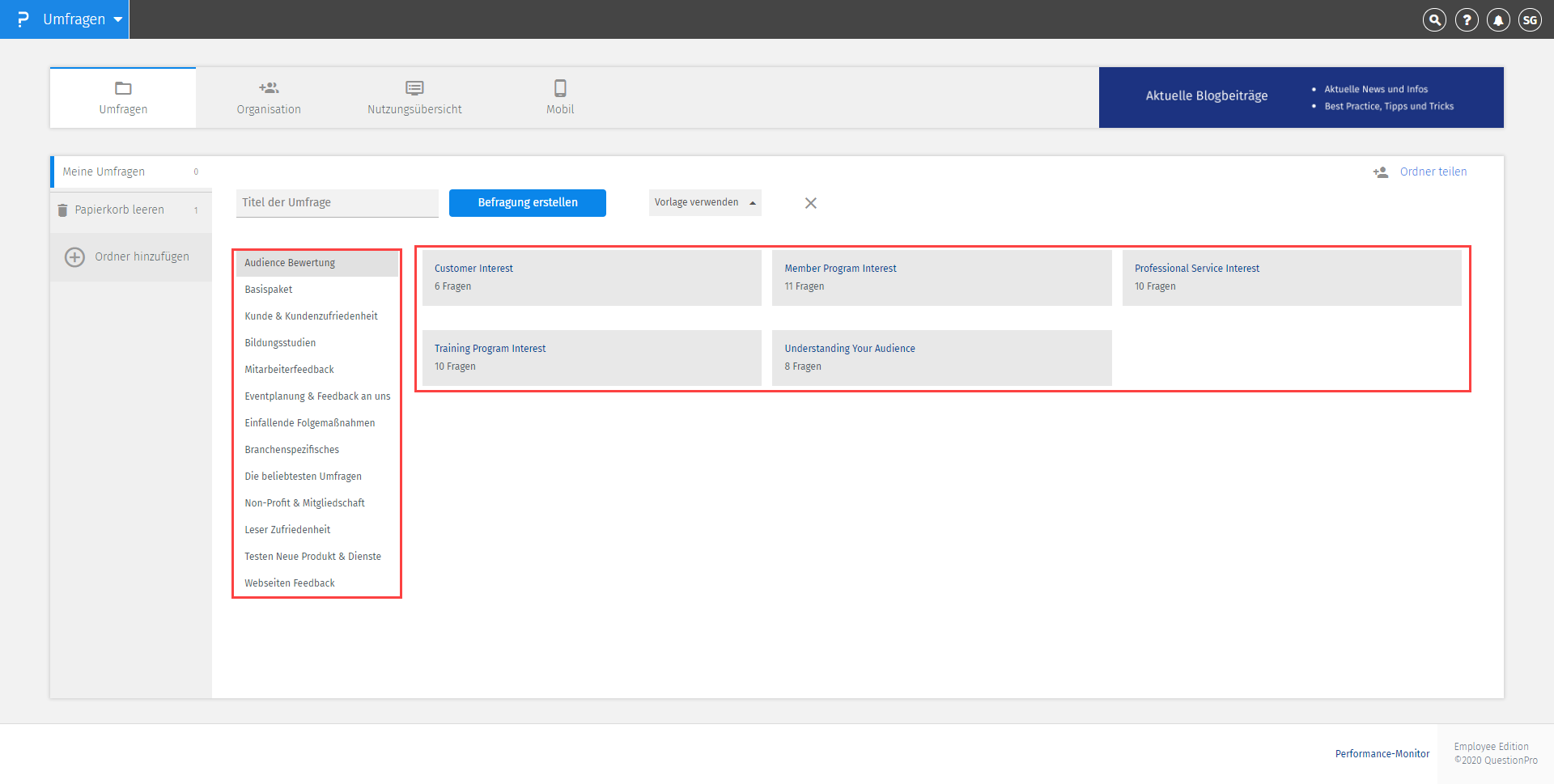The height and width of the screenshot is (784, 1554).
Task: Open the Umfragen product dropdown
Action: (x=82, y=19)
